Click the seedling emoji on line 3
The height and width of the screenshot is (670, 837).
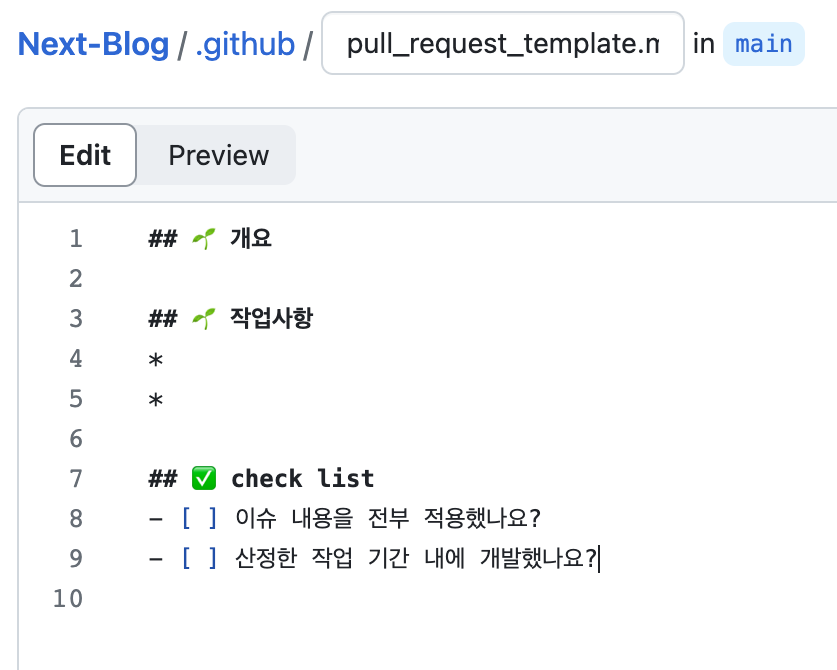coord(204,319)
